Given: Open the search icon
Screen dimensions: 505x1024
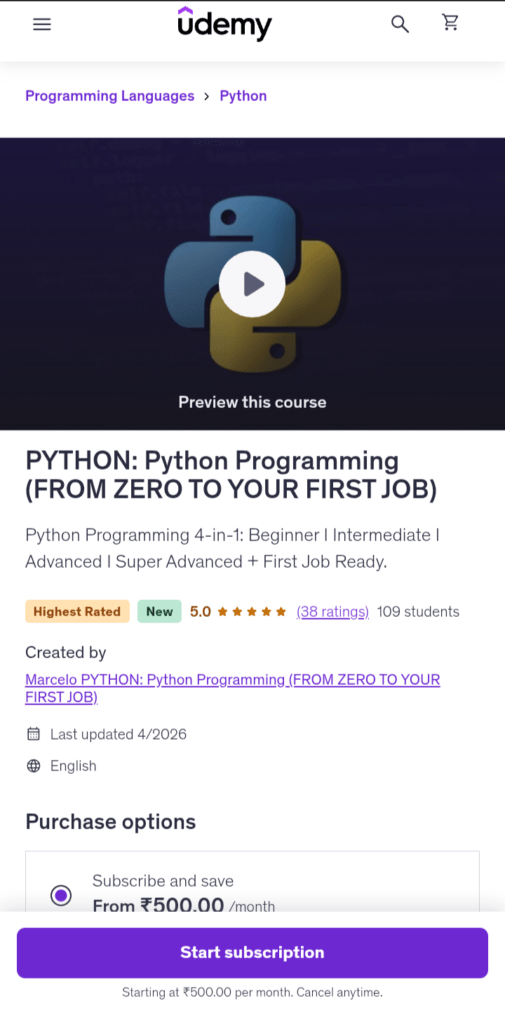Looking at the screenshot, I should coord(400,25).
